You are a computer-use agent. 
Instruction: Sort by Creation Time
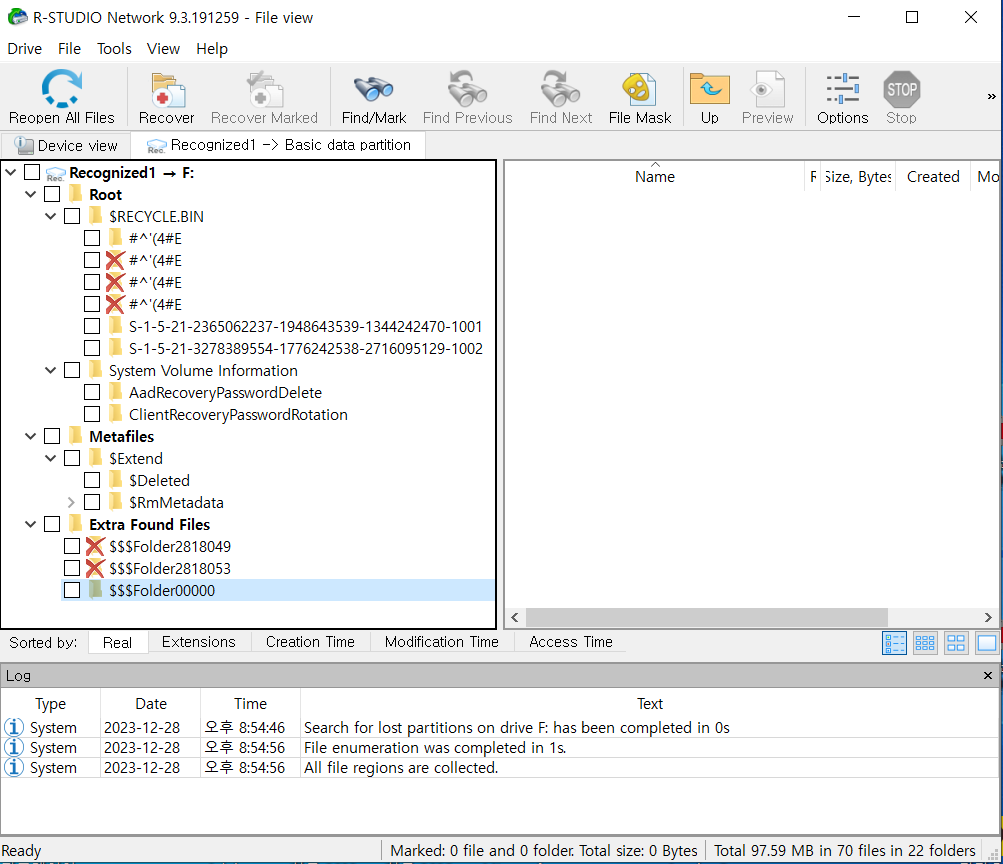tap(310, 642)
